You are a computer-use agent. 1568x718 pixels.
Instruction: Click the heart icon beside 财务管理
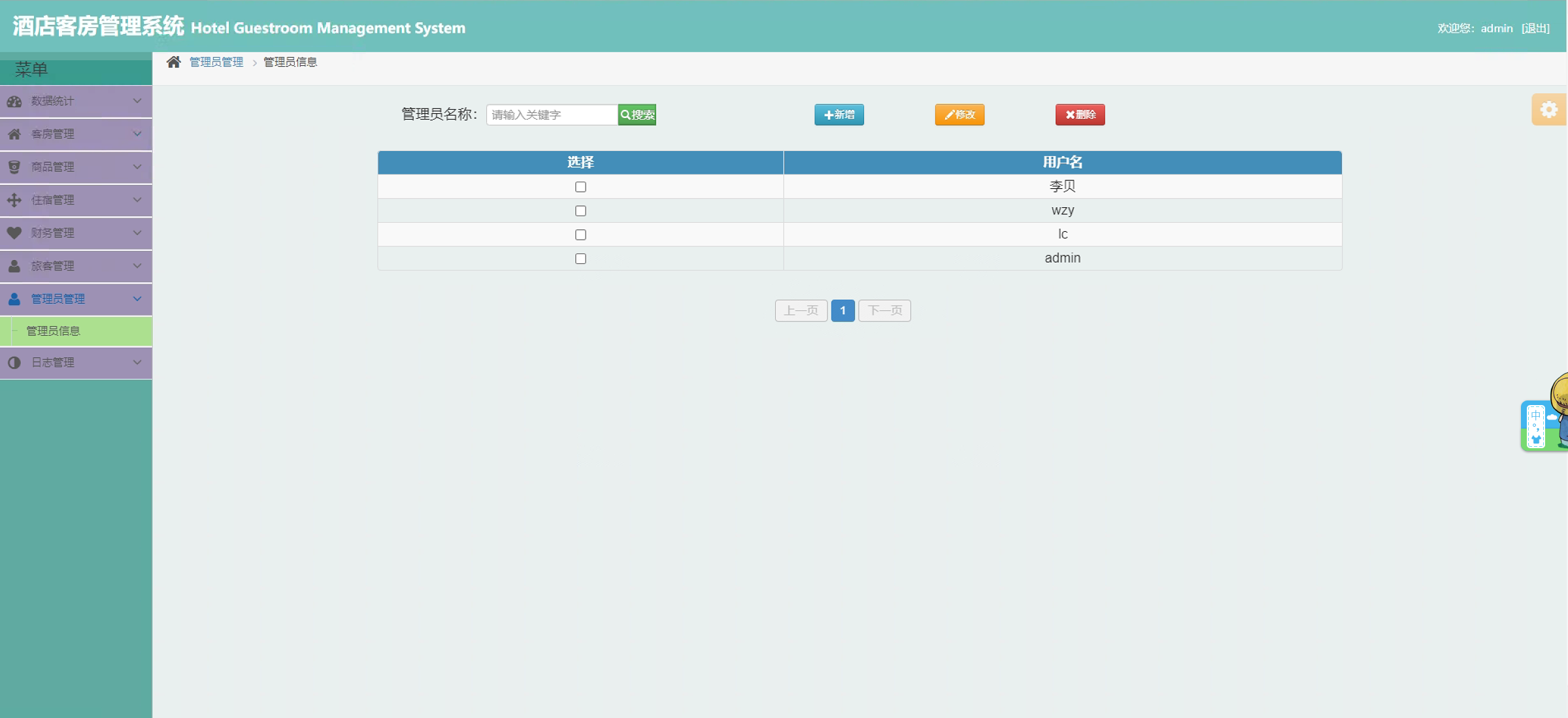point(14,233)
